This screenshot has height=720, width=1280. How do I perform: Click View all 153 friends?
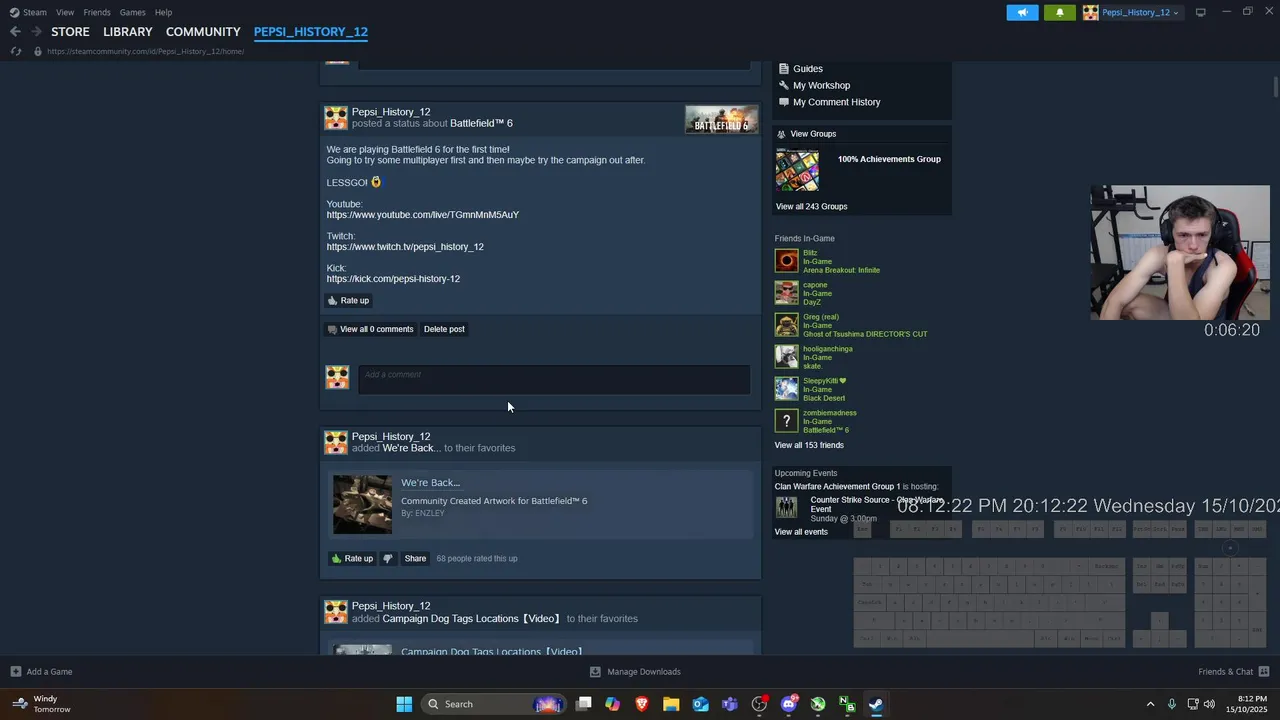coord(809,445)
